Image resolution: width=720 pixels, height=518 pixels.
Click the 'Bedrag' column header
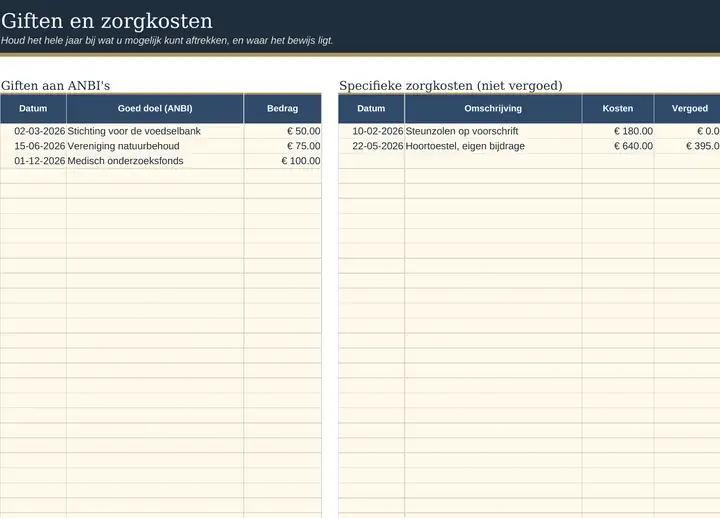click(x=282, y=108)
